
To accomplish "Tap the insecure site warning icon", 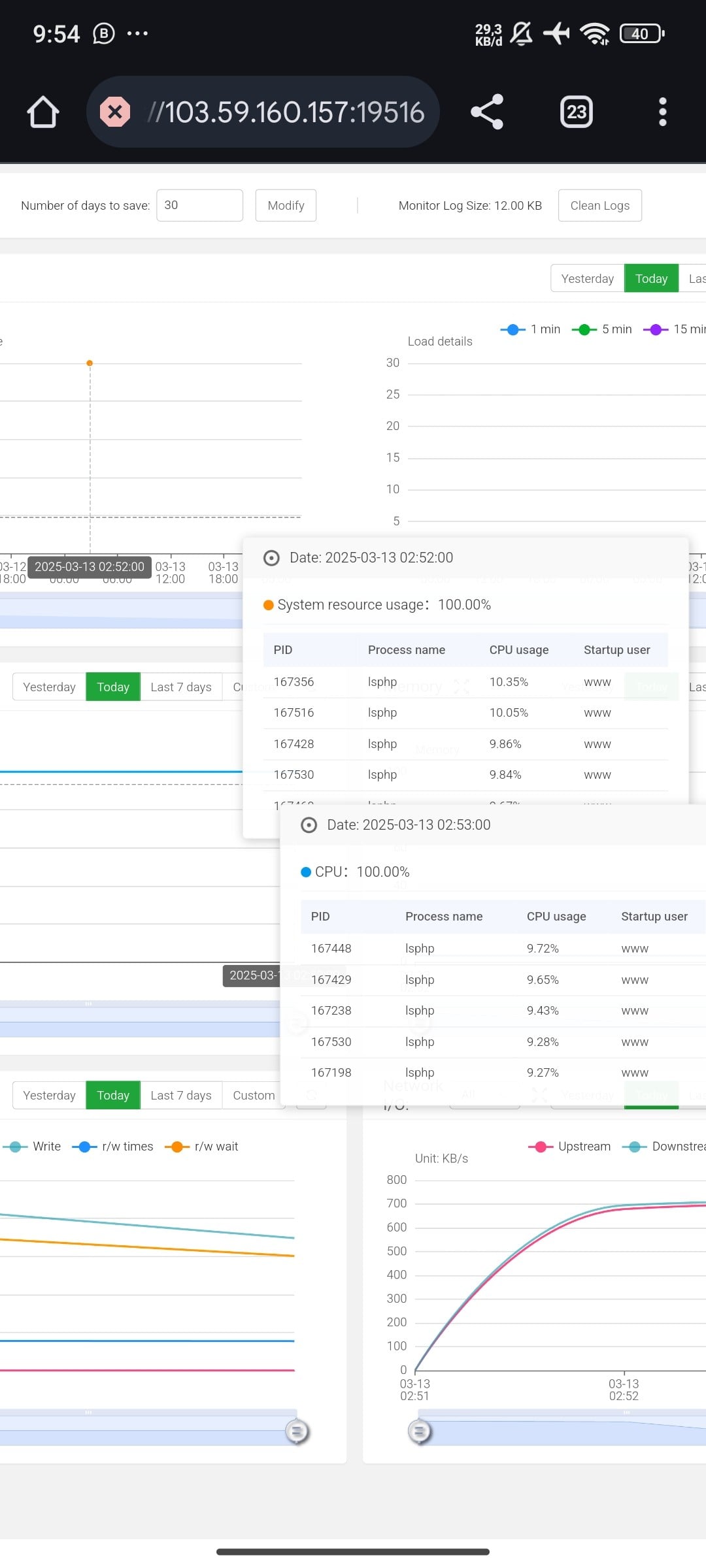I will [115, 112].
